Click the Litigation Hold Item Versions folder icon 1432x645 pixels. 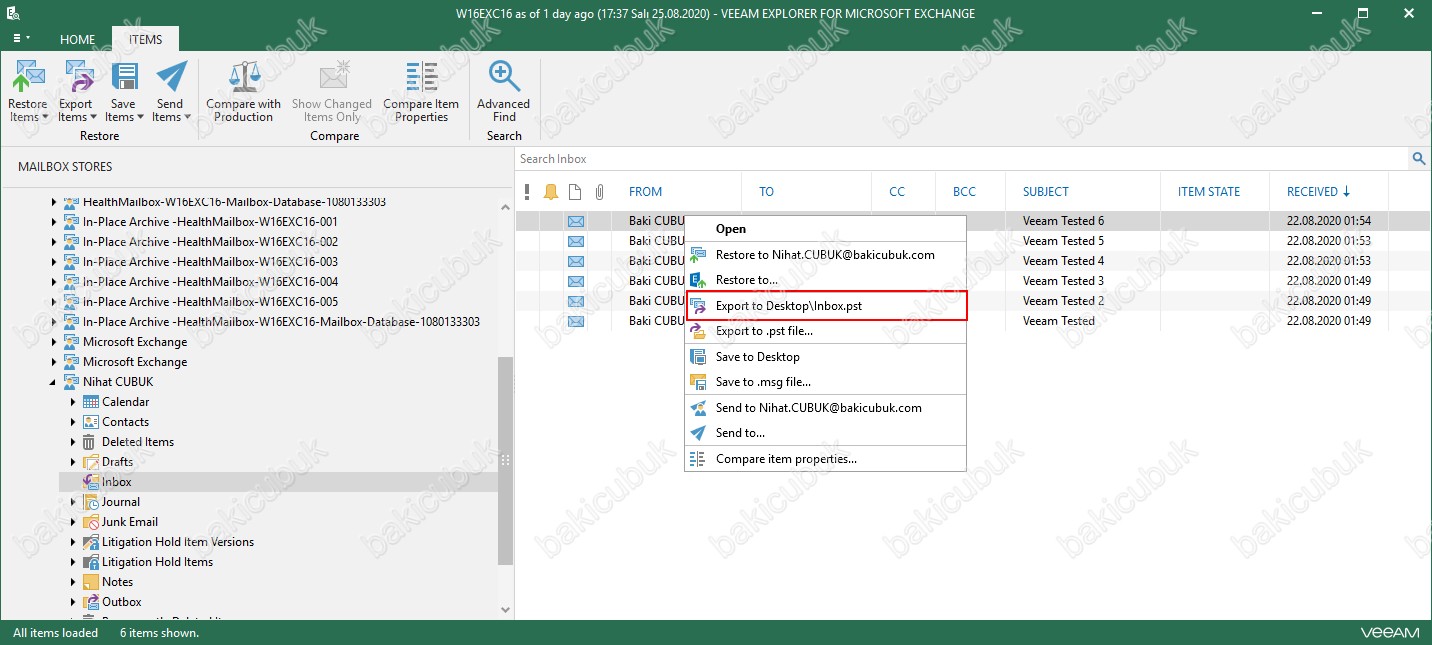pyautogui.click(x=91, y=542)
